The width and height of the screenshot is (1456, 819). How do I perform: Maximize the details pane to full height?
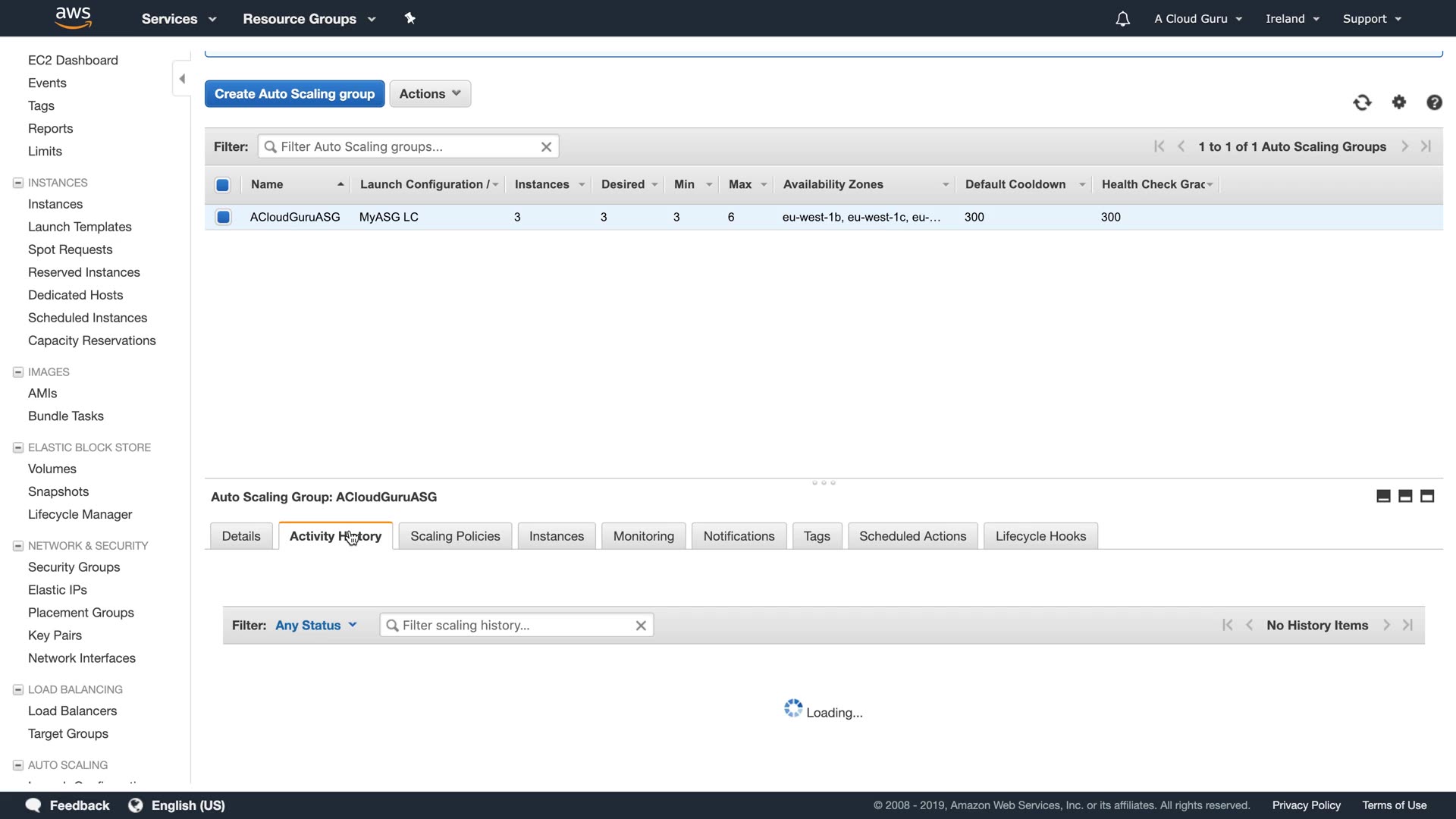[x=1427, y=496]
